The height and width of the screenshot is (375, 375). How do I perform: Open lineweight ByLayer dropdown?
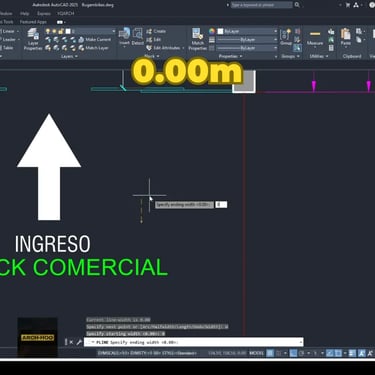[275, 39]
